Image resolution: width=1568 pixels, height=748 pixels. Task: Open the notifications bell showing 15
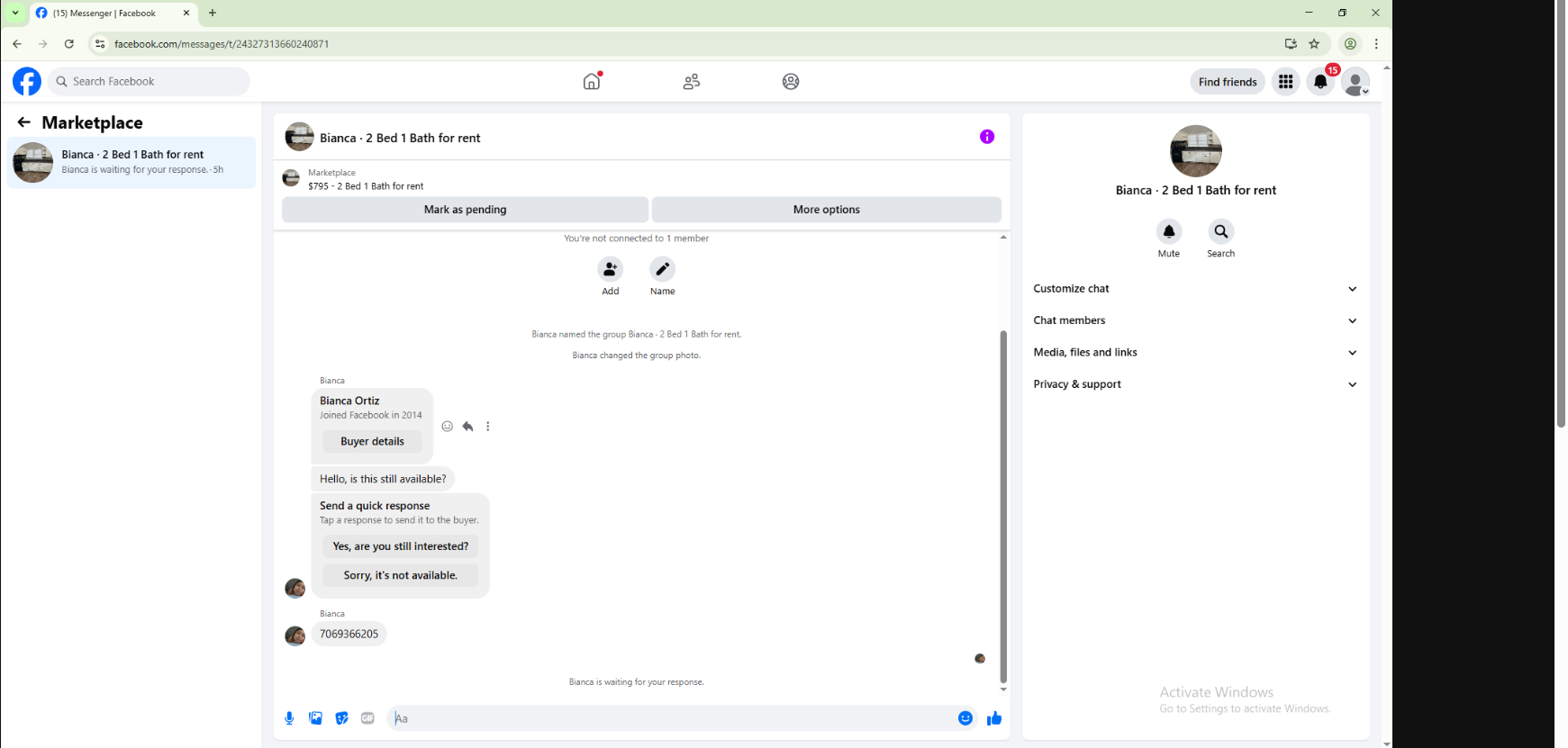[x=1320, y=82]
